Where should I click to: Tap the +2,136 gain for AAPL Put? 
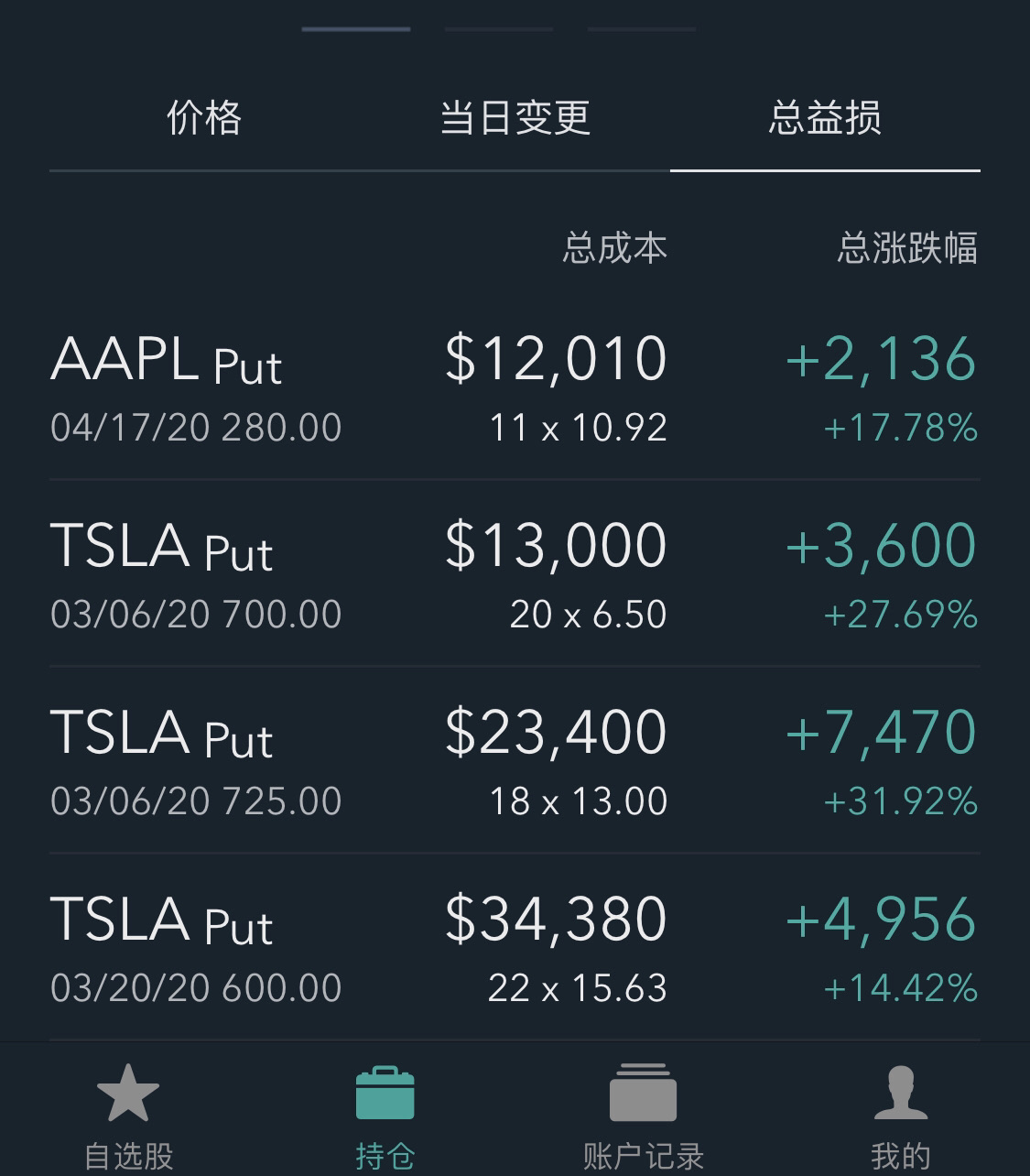881,358
